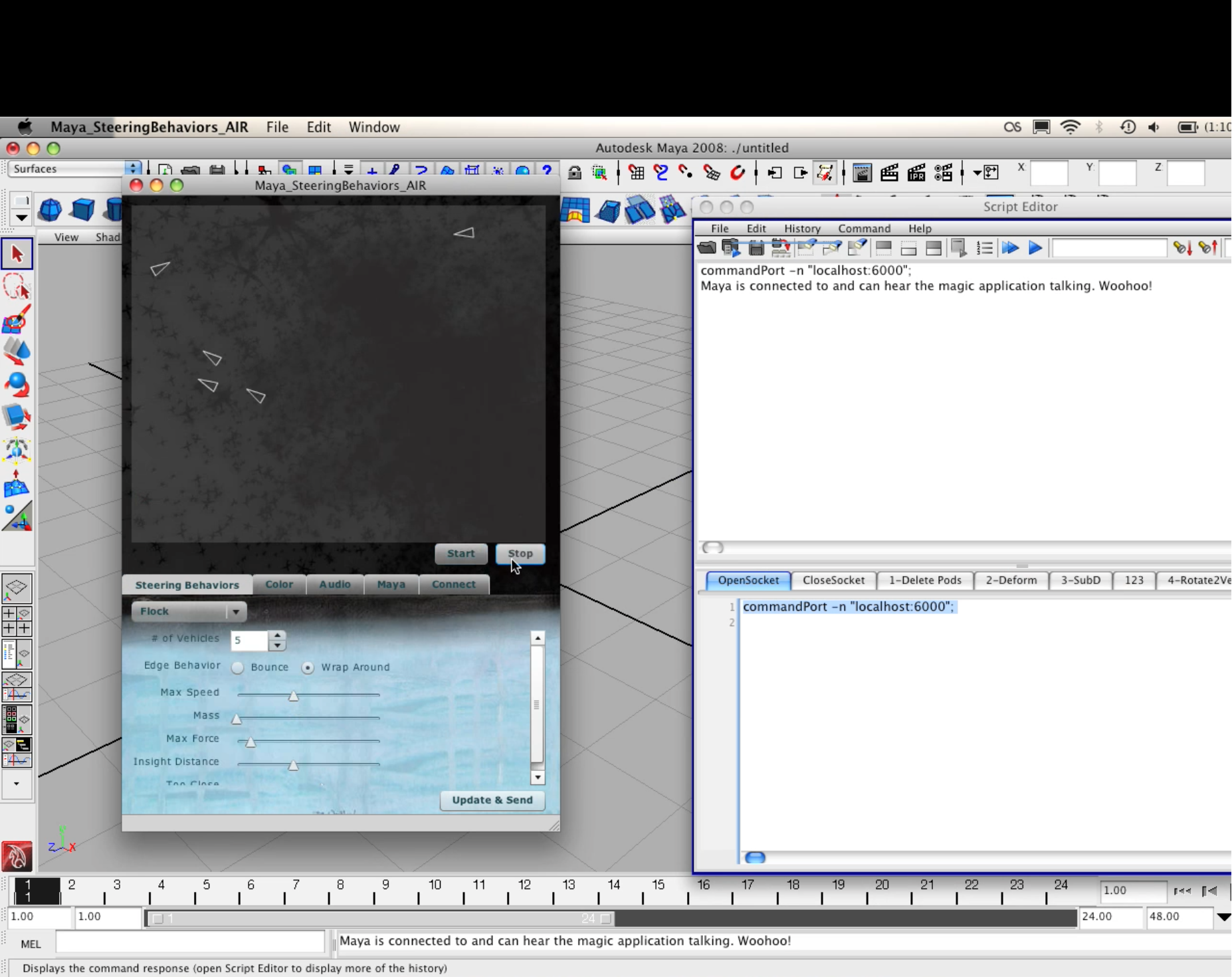Viewport: 1232px width, 977px height.
Task: Switch to four-view layout
Action: (17, 621)
